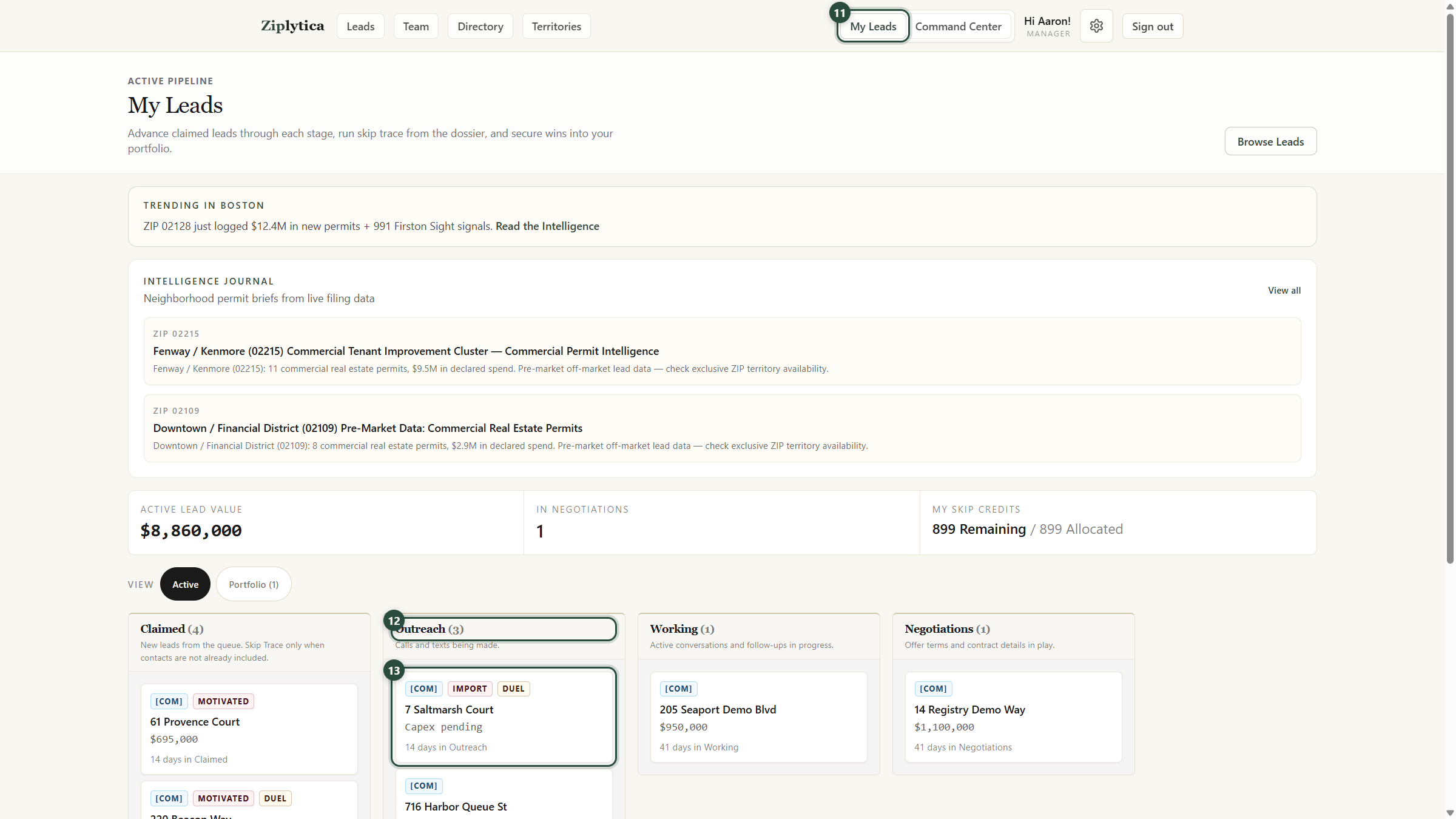
Task: Click the In Negotiations count 1
Action: [x=540, y=531]
